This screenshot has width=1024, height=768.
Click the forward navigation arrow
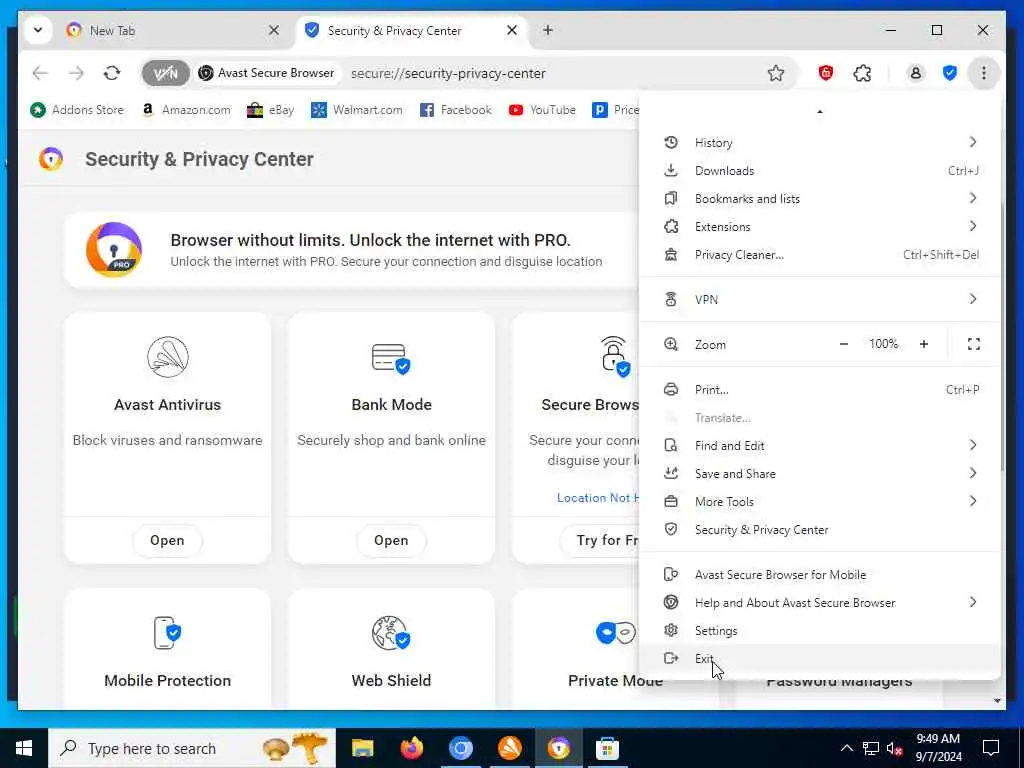tap(76, 73)
